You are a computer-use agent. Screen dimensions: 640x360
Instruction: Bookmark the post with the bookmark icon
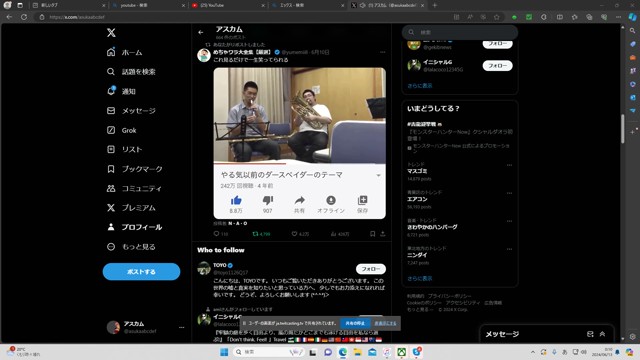click(372, 234)
